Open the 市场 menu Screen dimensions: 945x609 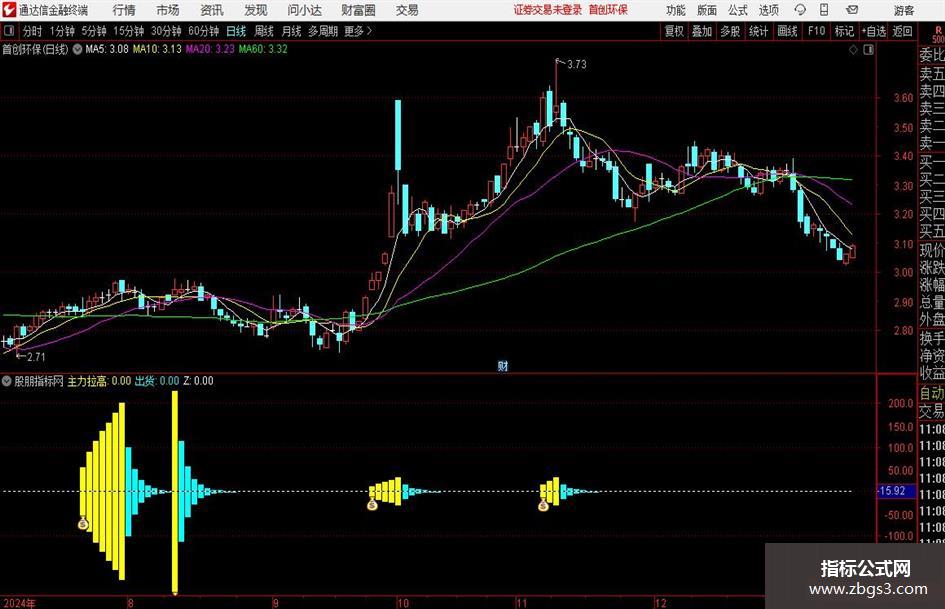pyautogui.click(x=168, y=10)
